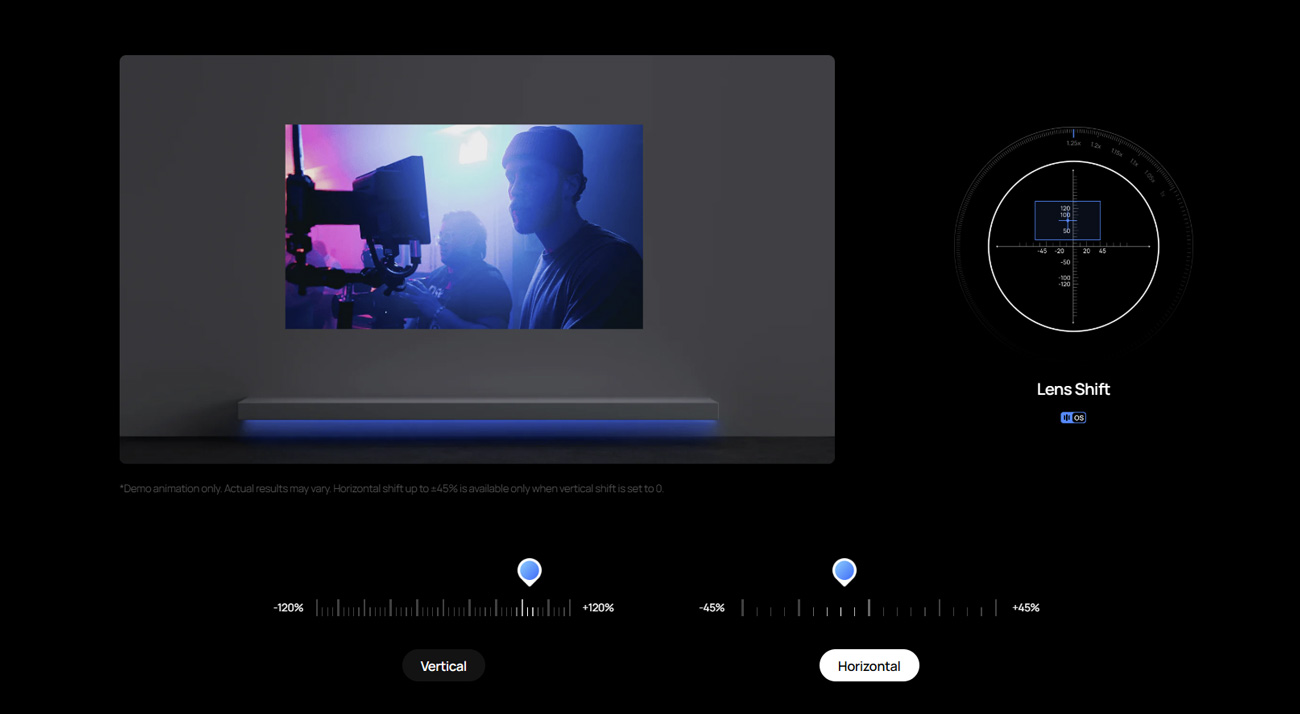
Task: Click the projected film image on the wall
Action: point(464,227)
